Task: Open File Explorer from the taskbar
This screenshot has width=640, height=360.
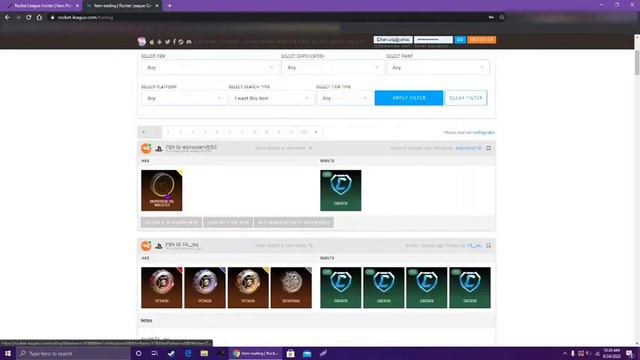Action: point(204,353)
